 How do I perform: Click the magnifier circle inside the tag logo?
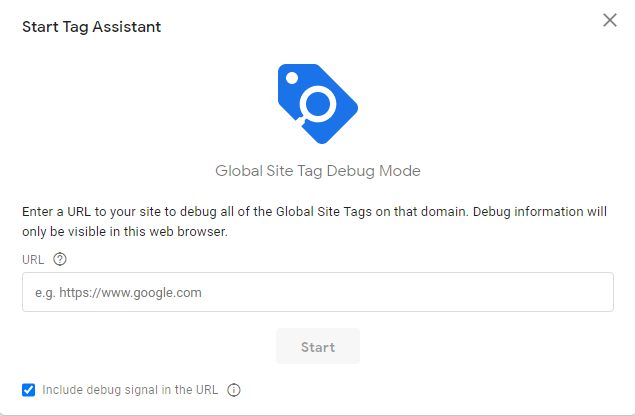tap(318, 104)
